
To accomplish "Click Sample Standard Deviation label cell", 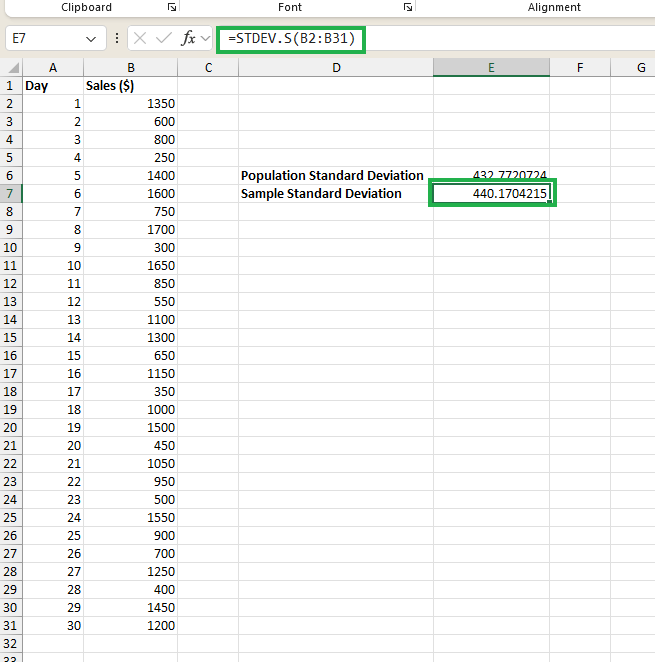I will coord(336,194).
